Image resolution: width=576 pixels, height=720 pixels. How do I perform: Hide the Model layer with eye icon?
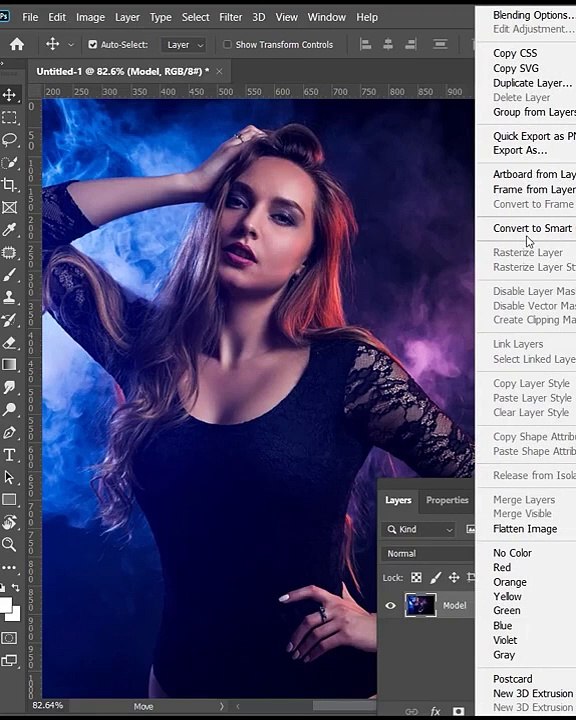tap(390, 605)
